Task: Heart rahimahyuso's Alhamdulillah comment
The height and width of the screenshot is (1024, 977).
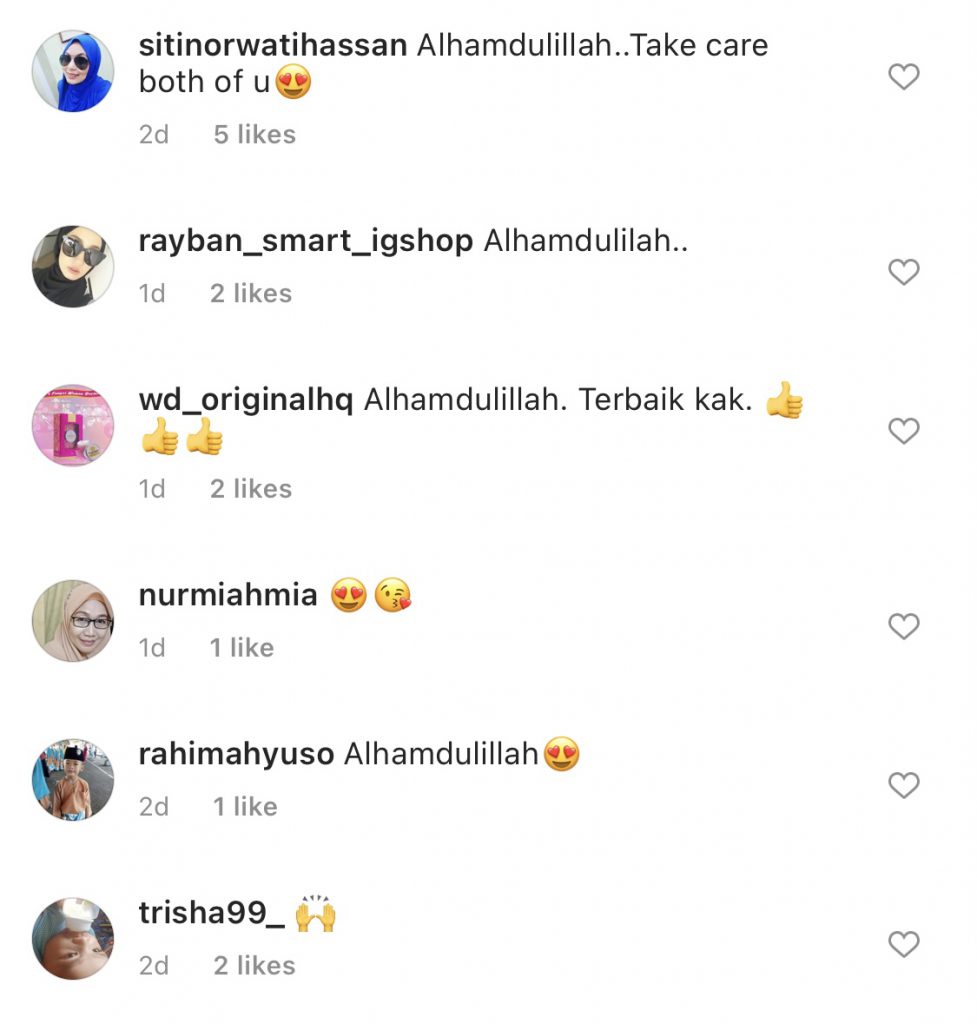Action: click(904, 784)
